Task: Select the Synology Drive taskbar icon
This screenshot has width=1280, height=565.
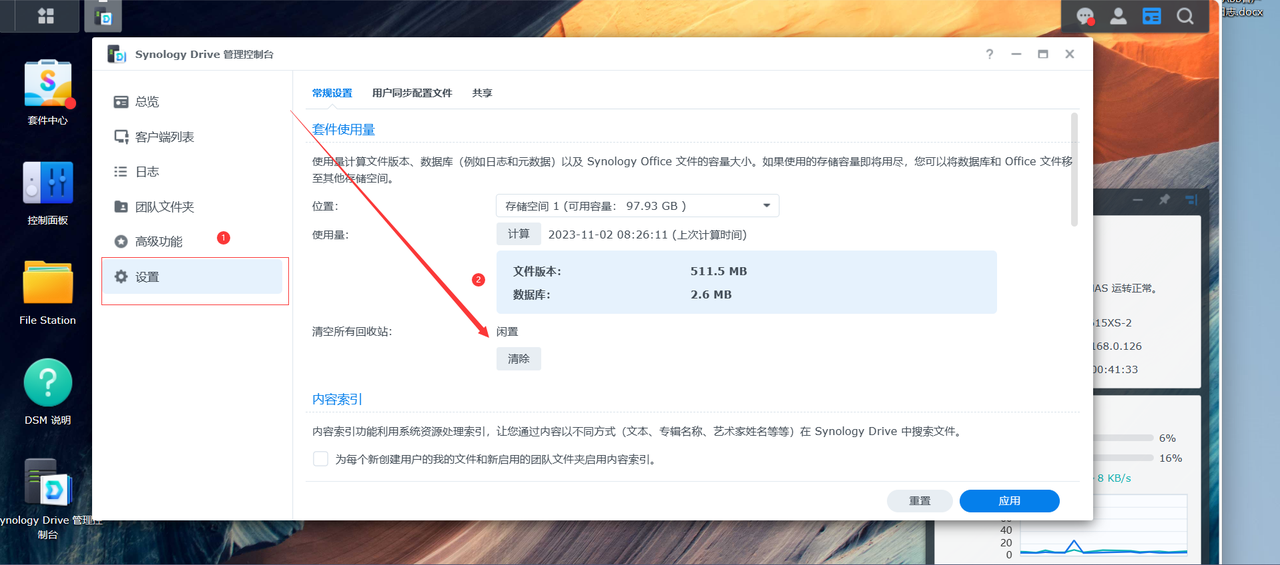Action: pos(103,16)
